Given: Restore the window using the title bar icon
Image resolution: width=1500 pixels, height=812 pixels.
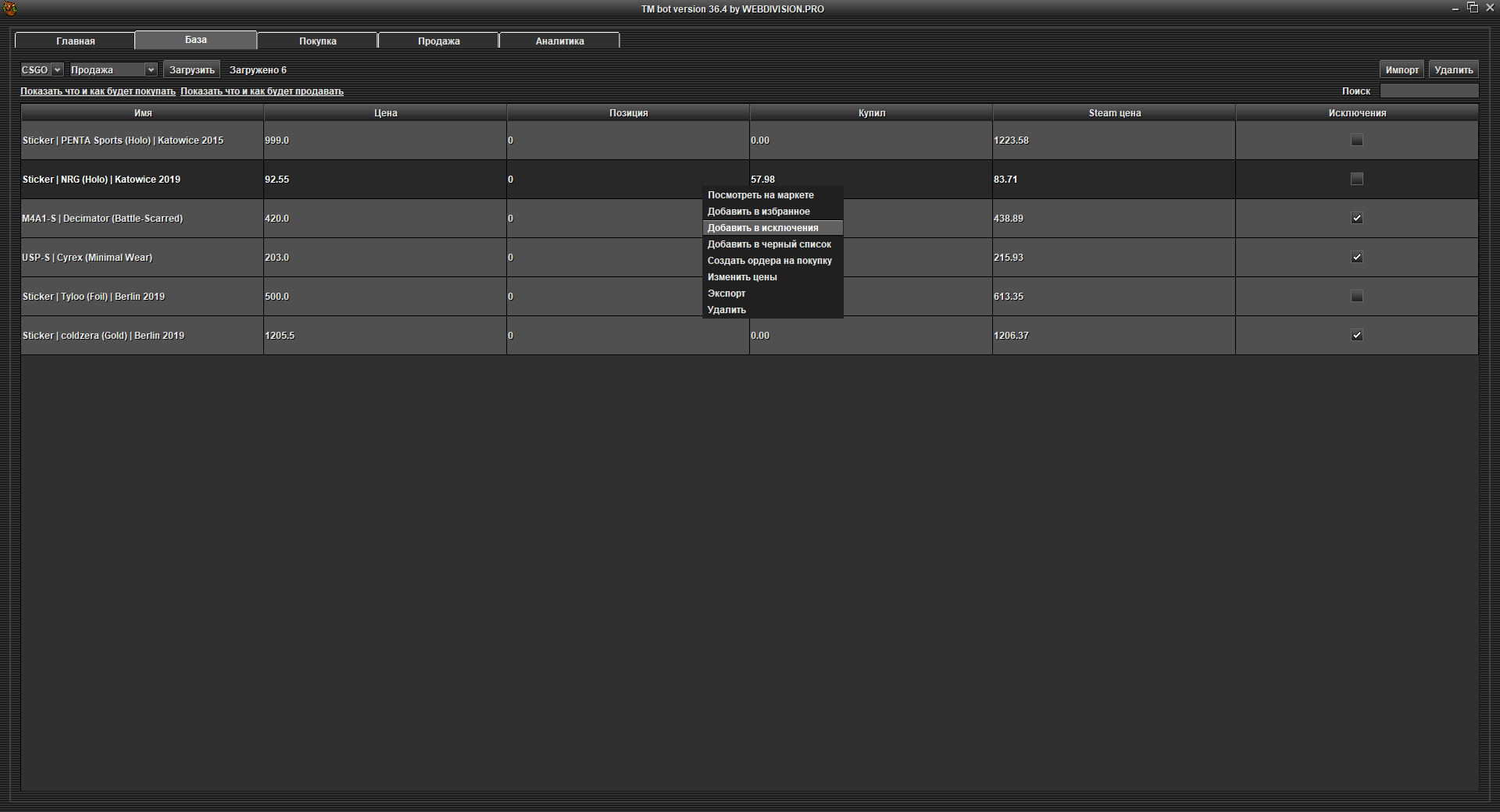Looking at the screenshot, I should 1473,8.
